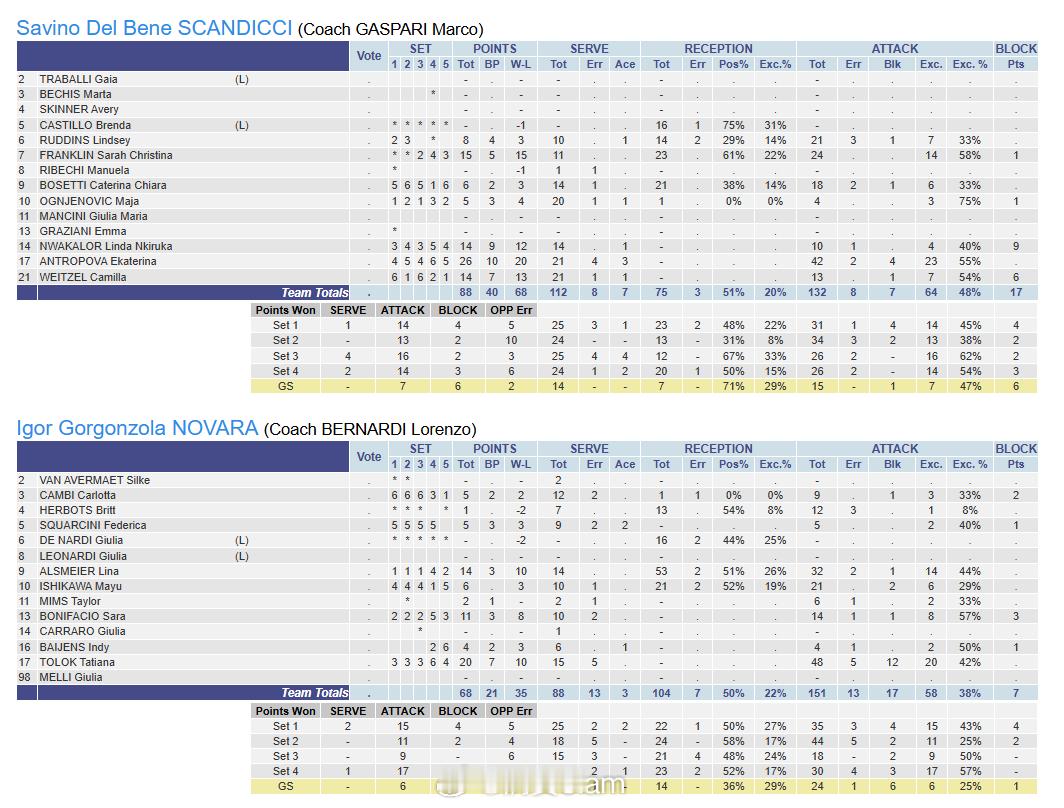Click Novara total receptions value 104

[x=661, y=693]
